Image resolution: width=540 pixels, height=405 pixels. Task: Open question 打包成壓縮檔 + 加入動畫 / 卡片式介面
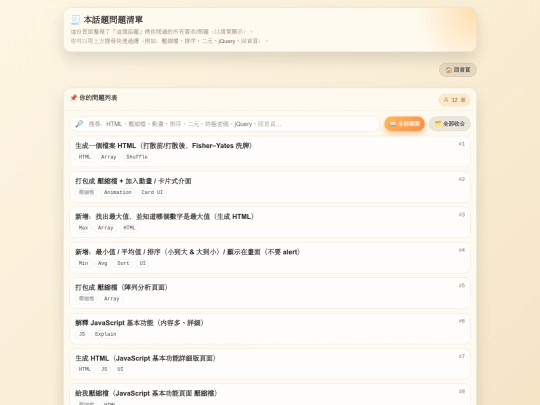pyautogui.click(x=270, y=187)
